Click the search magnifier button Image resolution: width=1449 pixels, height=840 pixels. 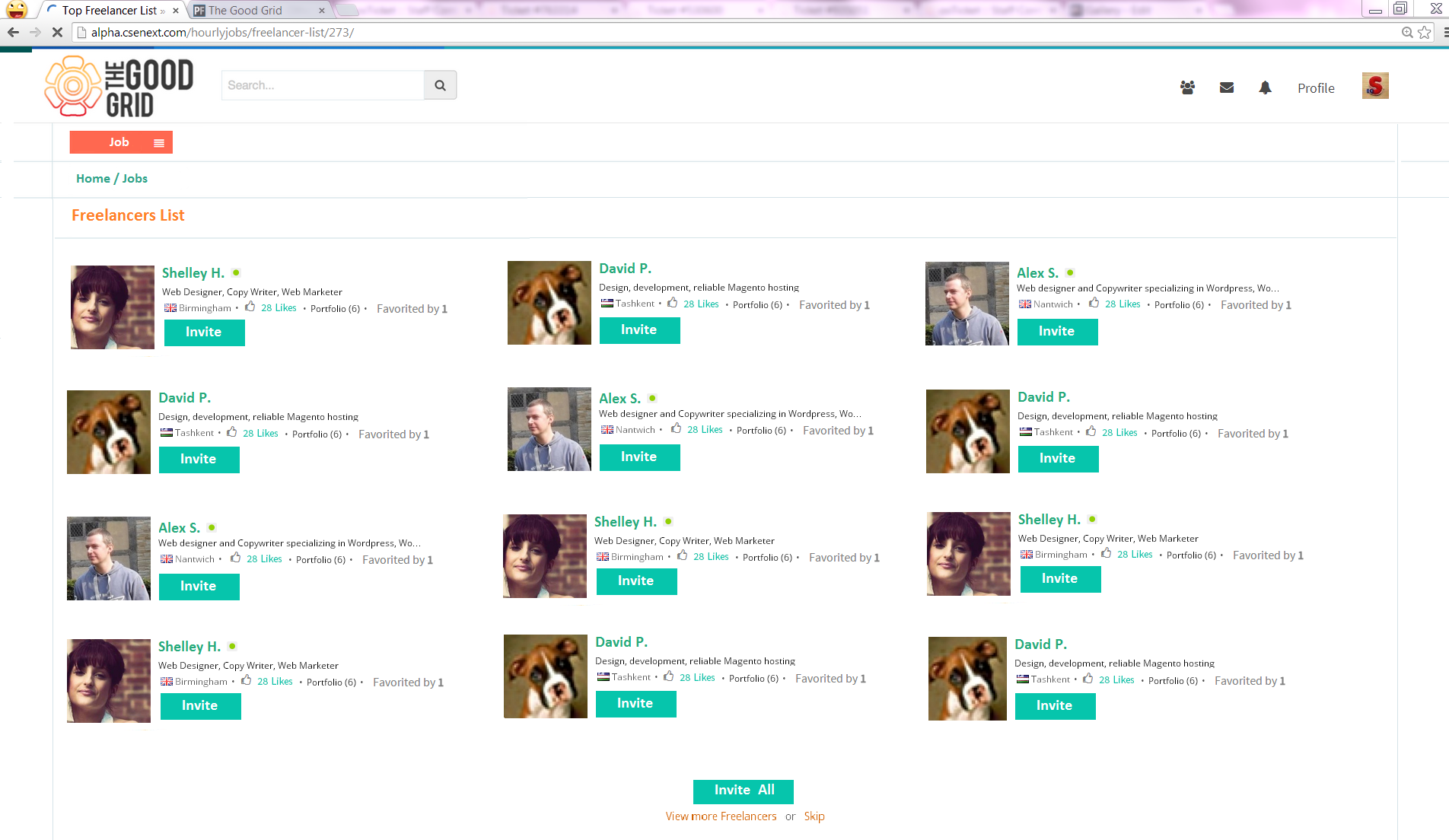click(440, 85)
